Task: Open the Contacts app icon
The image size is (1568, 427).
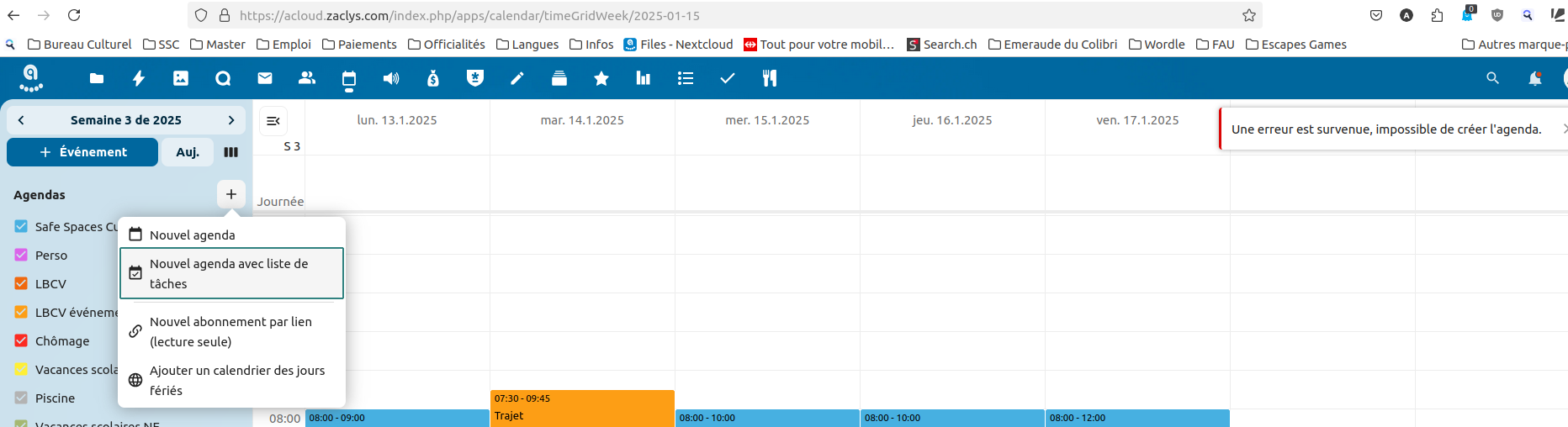Action: pyautogui.click(x=307, y=78)
